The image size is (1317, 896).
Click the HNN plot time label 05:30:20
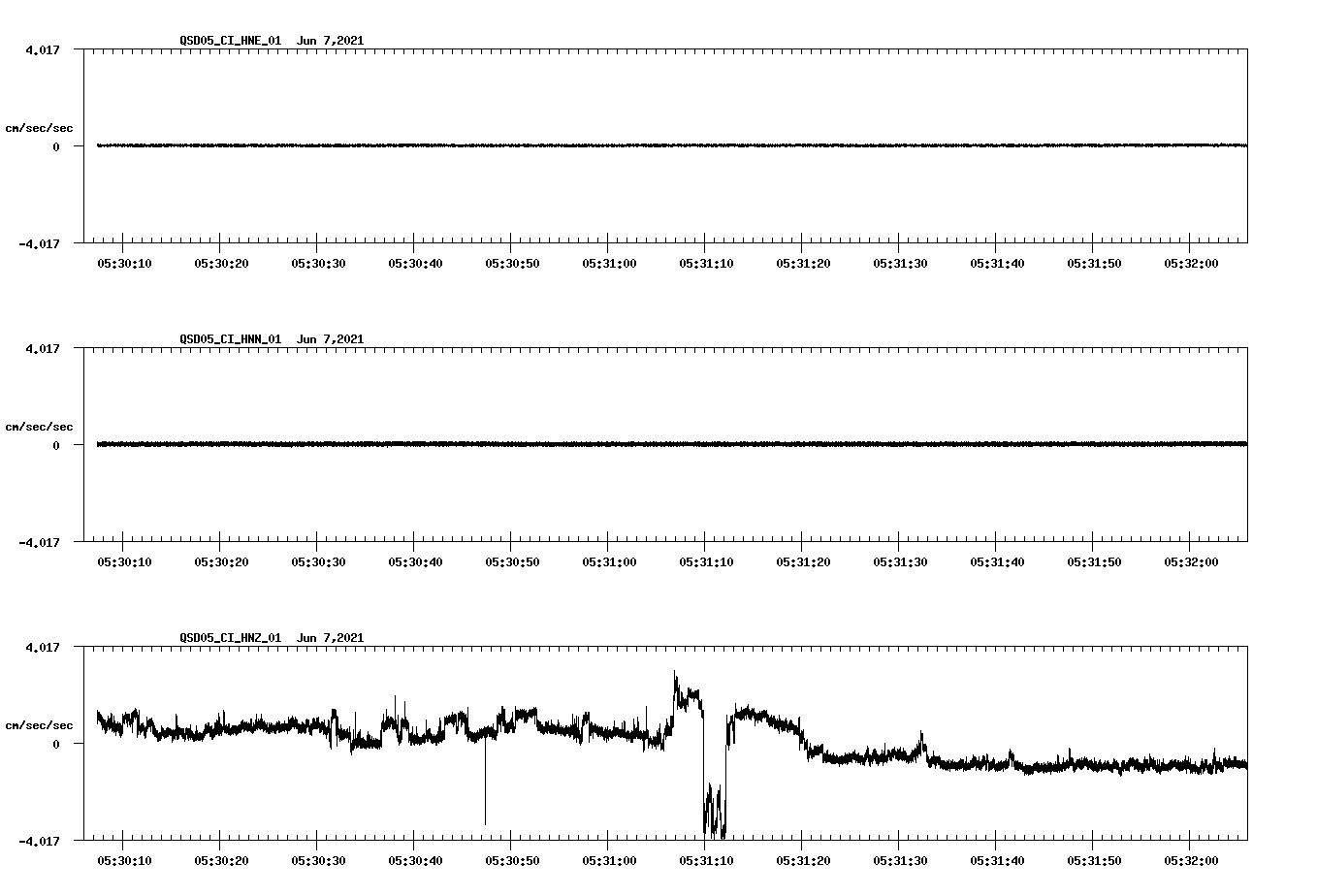221,562
